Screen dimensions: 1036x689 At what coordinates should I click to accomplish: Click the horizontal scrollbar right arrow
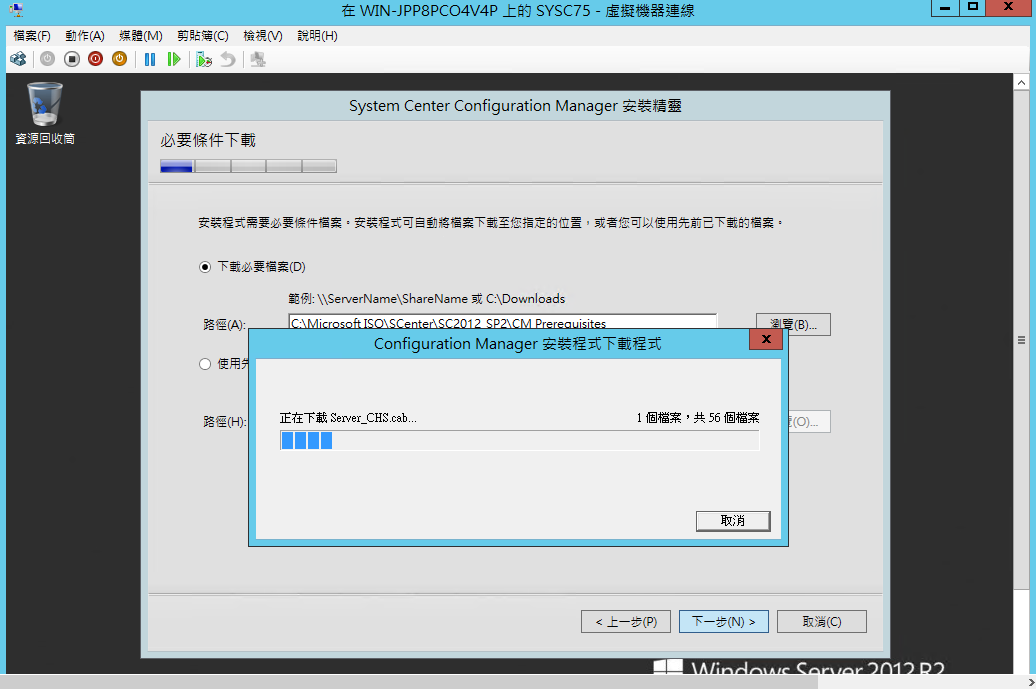point(1030,682)
